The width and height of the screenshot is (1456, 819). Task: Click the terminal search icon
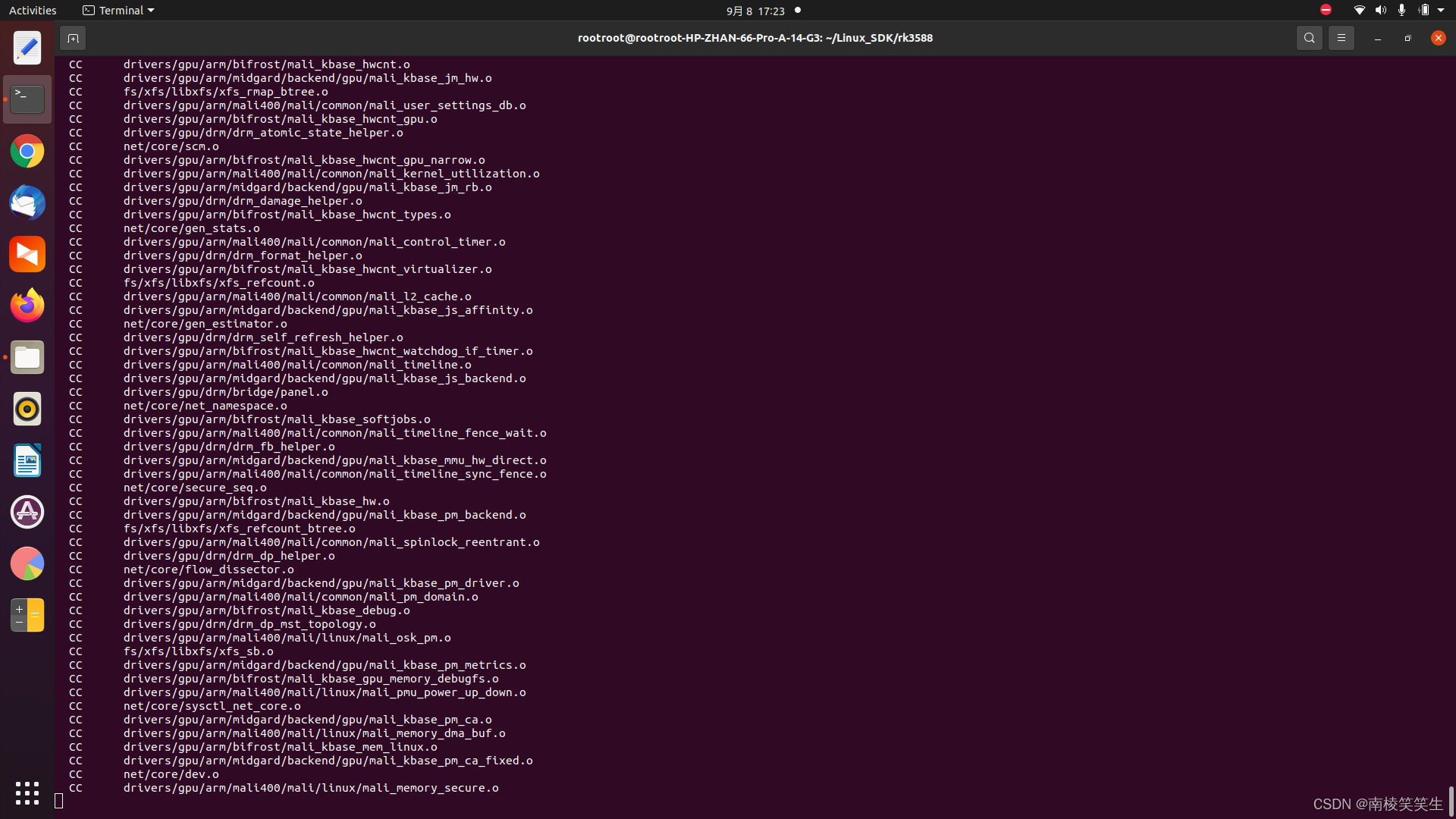[x=1309, y=38]
